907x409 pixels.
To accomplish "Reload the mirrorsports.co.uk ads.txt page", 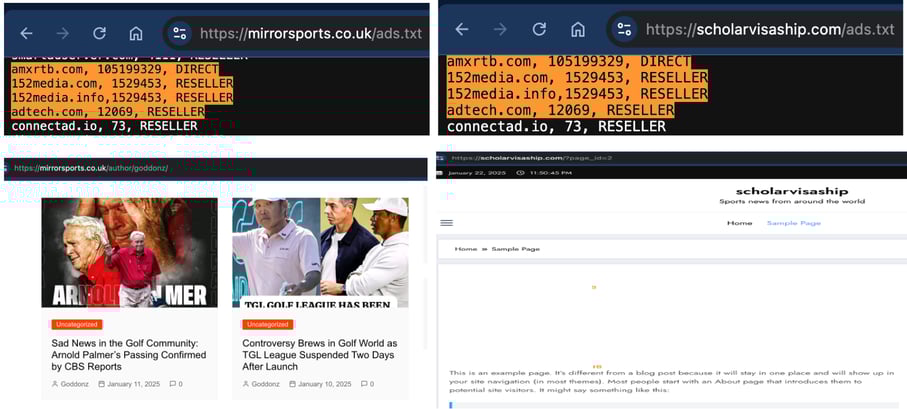I will pos(100,32).
